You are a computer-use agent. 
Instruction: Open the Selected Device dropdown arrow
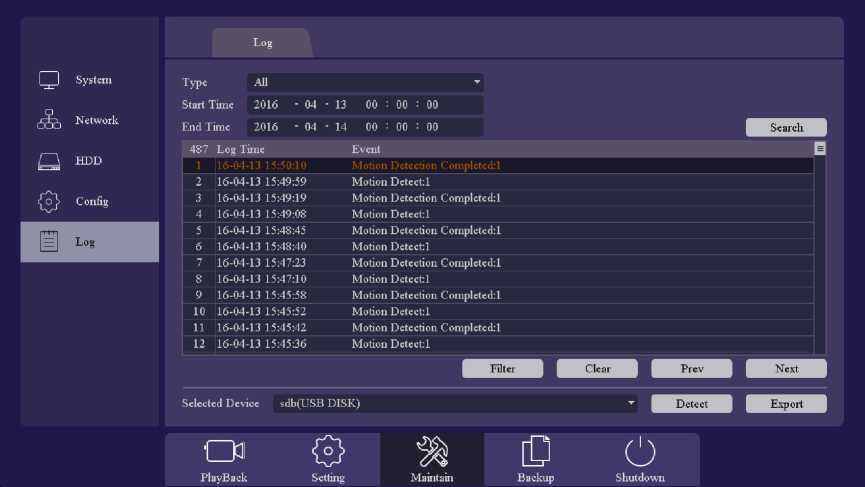pyautogui.click(x=631, y=404)
